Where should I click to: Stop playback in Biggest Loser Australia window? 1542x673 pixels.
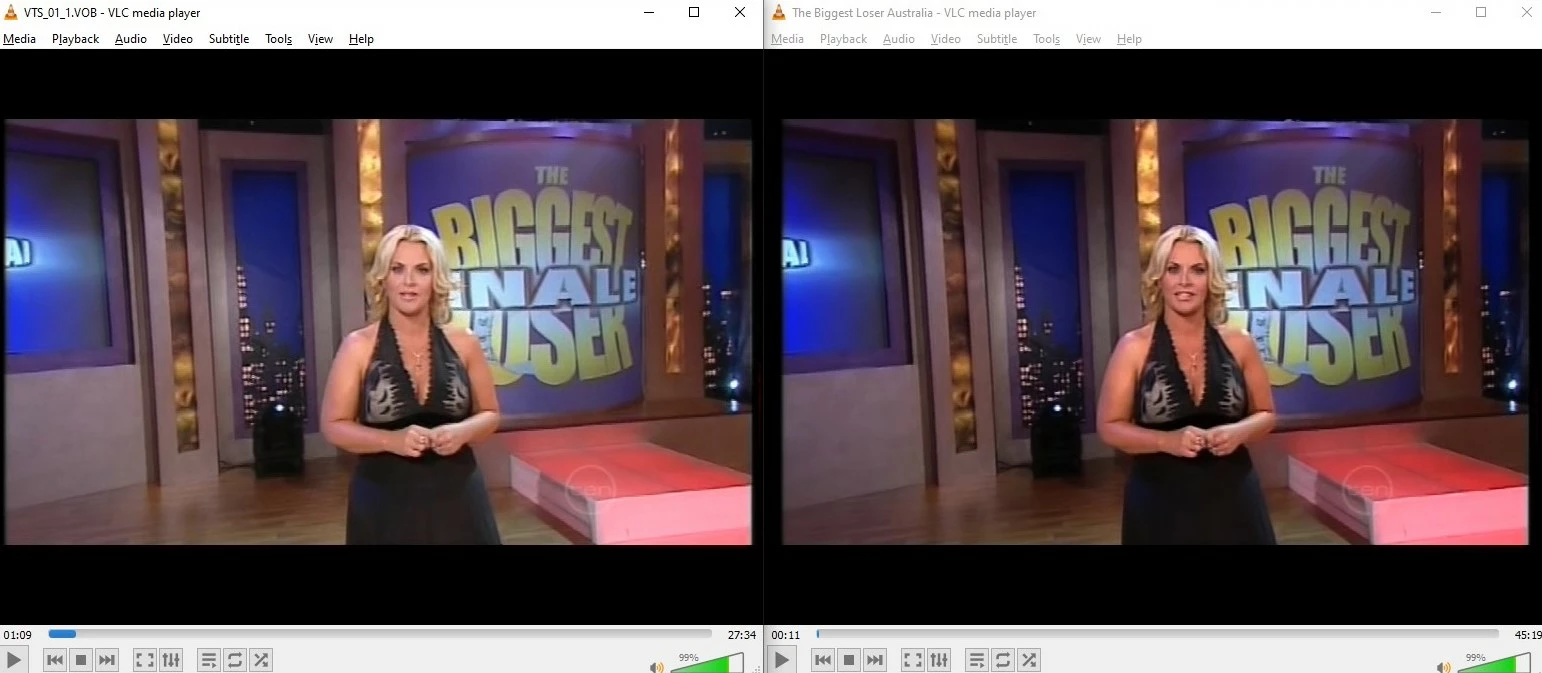[849, 660]
